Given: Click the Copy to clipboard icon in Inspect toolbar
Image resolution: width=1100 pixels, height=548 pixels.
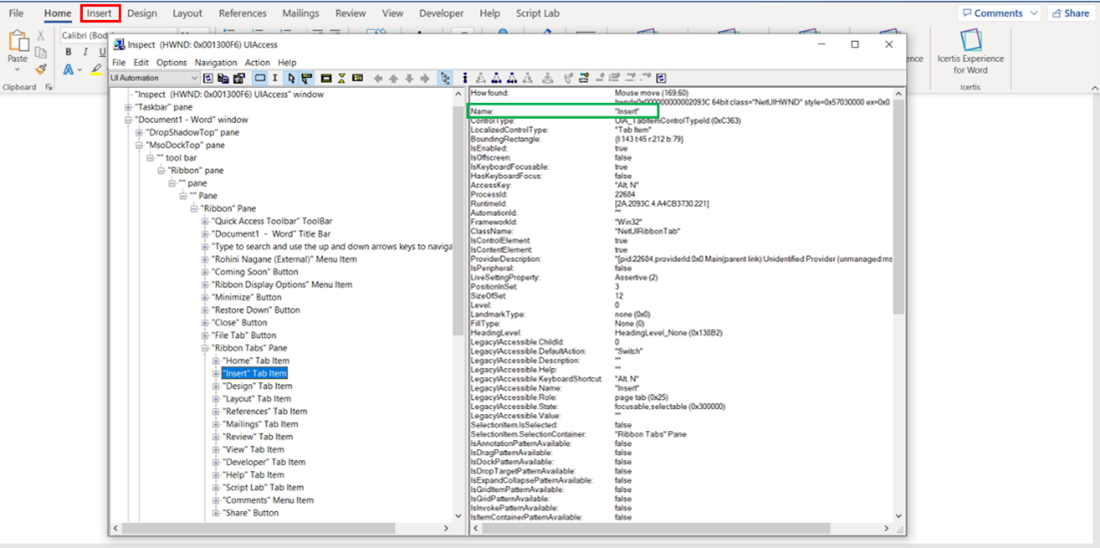Looking at the screenshot, I should coord(223,78).
